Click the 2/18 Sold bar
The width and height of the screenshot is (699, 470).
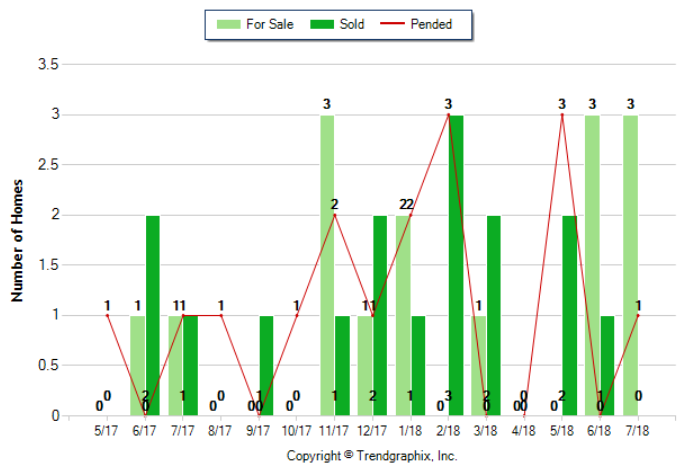456,265
